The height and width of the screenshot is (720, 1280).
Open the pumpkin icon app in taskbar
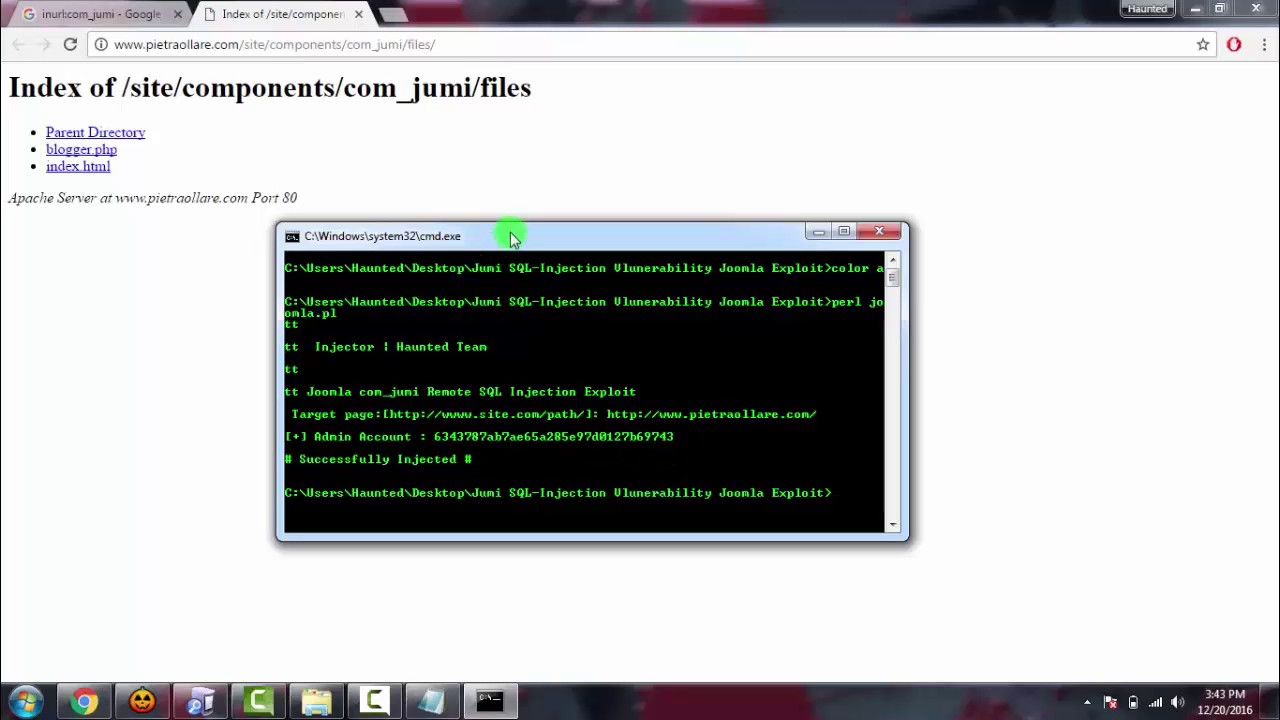pos(142,701)
